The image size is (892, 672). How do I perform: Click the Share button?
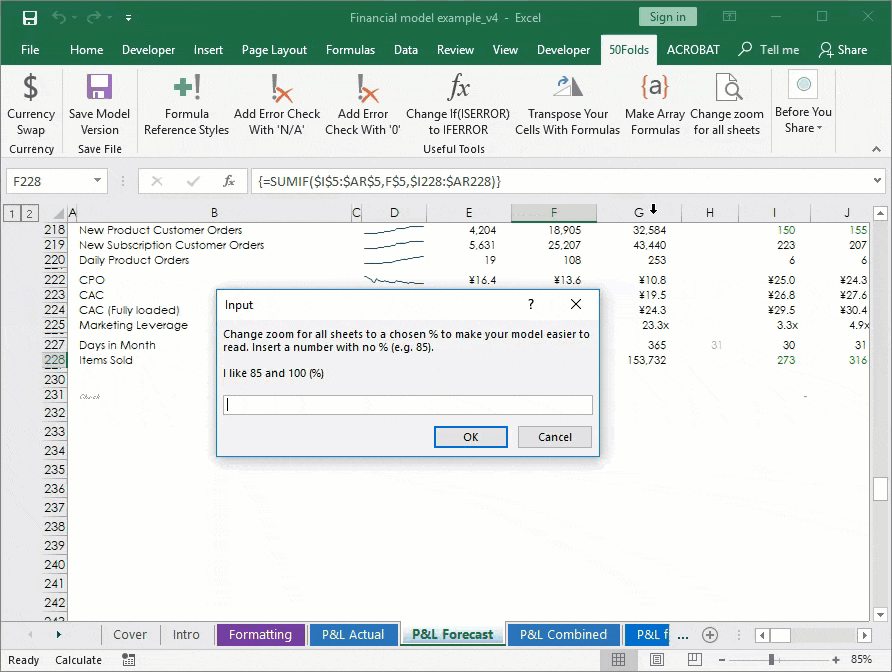843,50
